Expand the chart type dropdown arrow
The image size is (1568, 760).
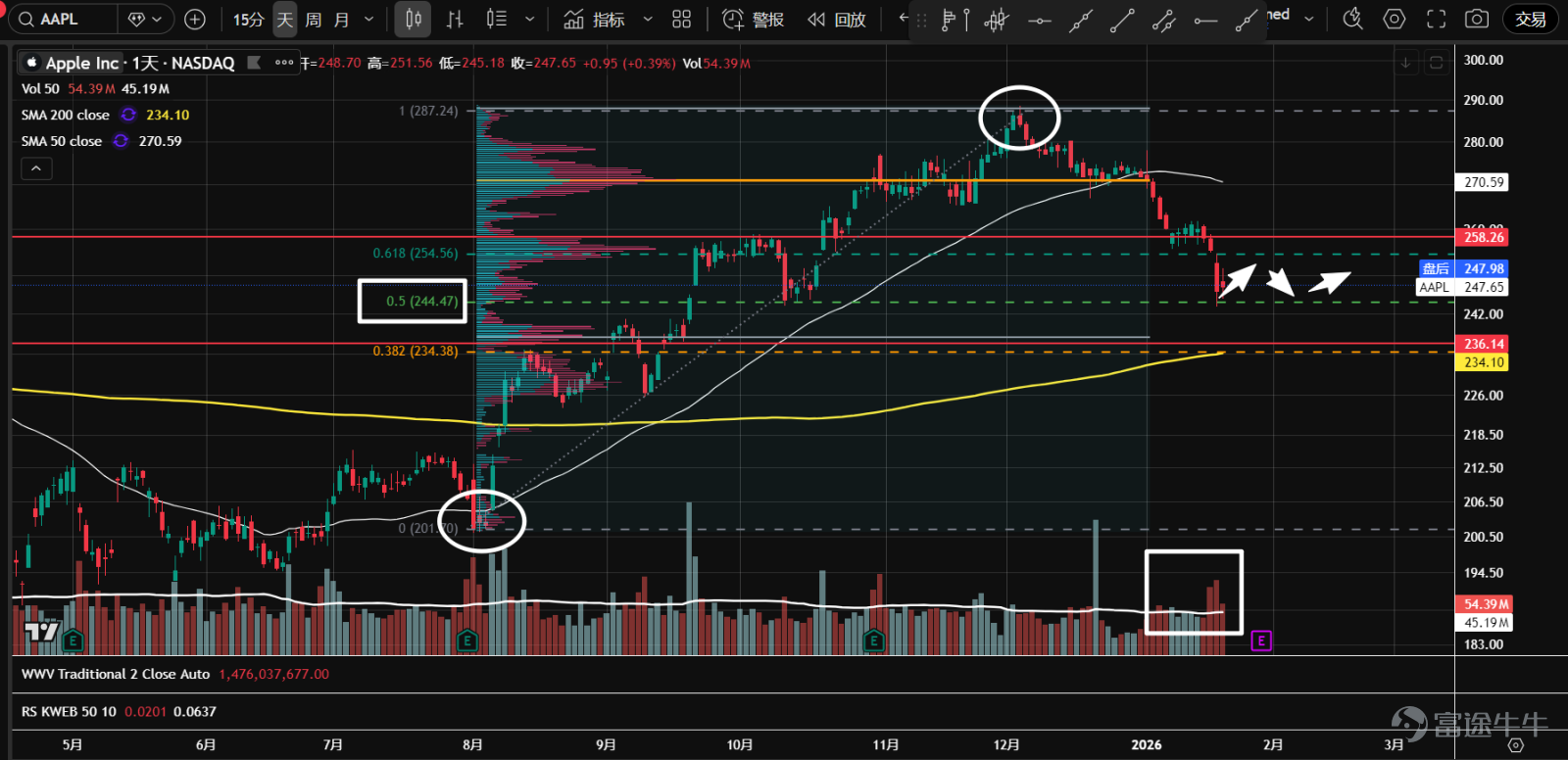(x=529, y=19)
